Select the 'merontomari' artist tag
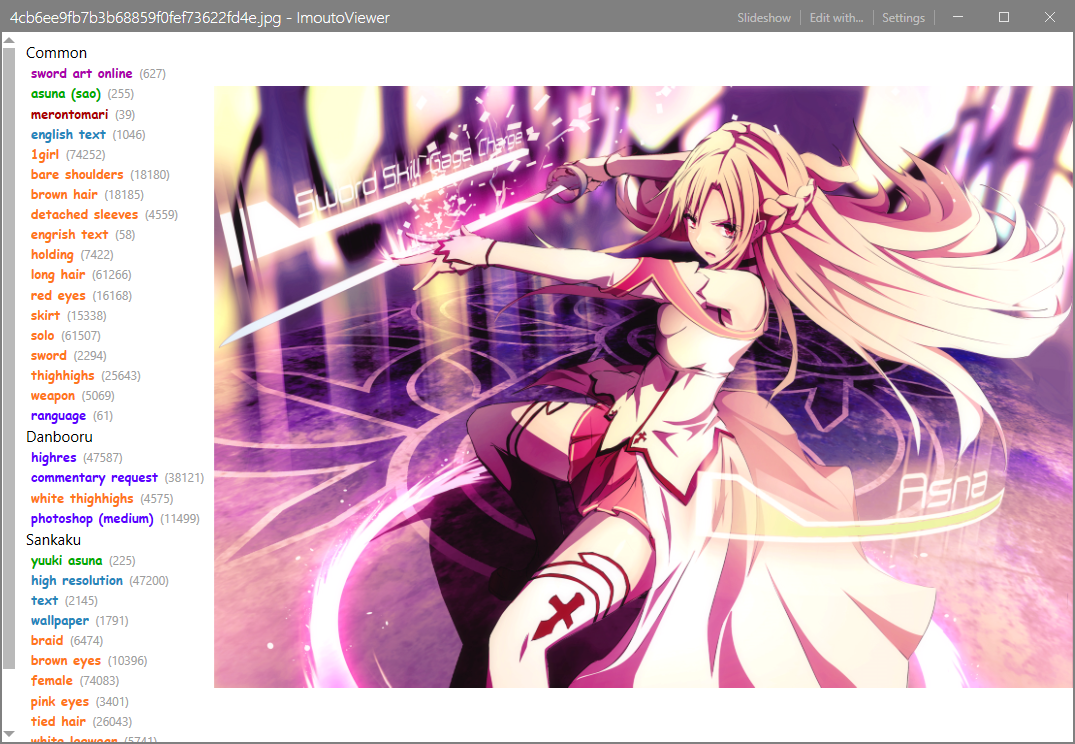The image size is (1075, 744). [x=69, y=114]
